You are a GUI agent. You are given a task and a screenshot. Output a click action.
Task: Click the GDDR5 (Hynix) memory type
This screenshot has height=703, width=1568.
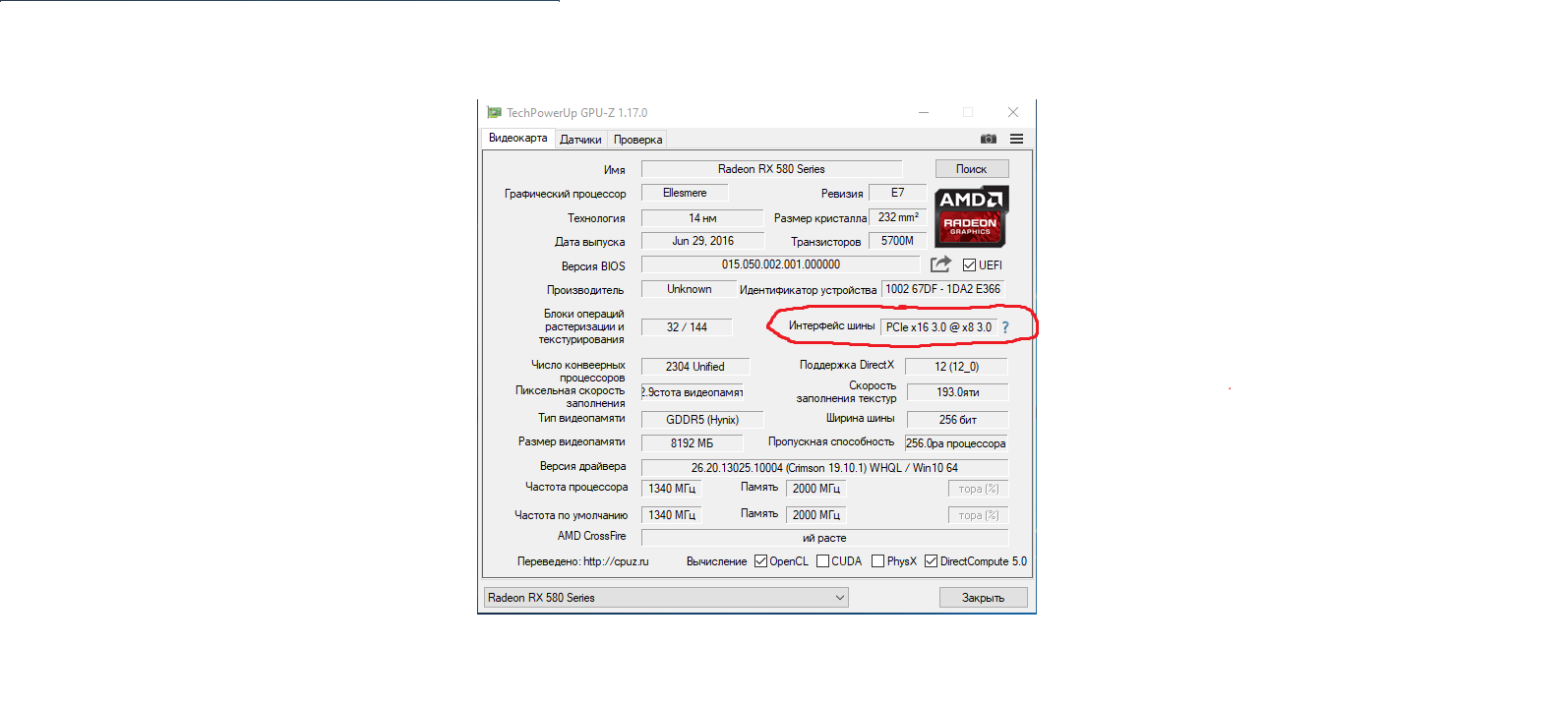pos(702,420)
